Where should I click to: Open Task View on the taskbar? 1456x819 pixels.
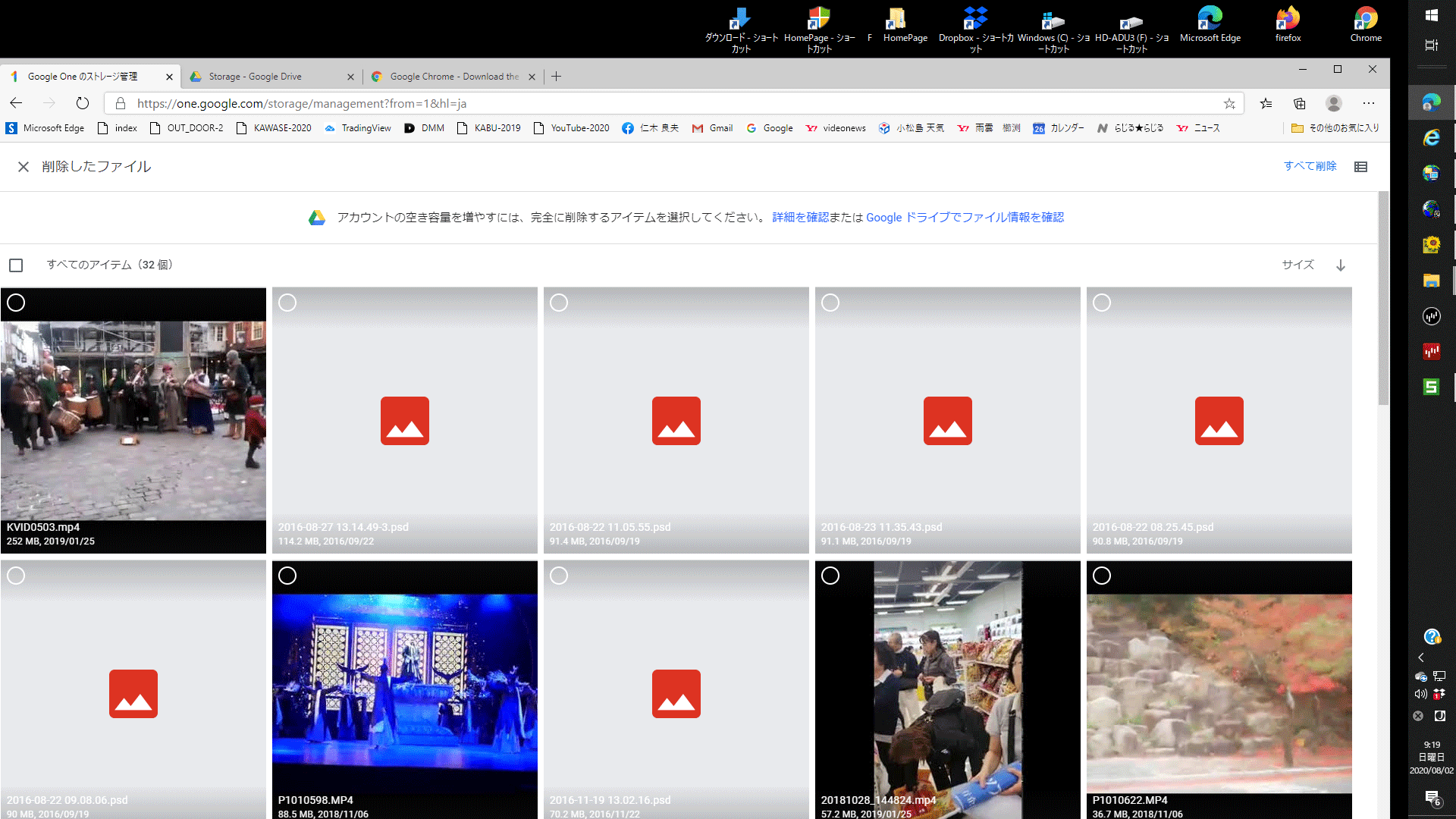pyautogui.click(x=1432, y=45)
